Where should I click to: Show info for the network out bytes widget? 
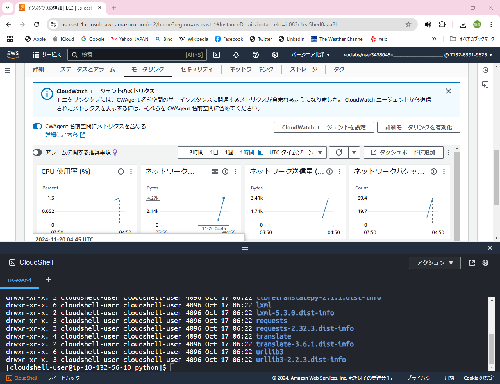point(329,171)
